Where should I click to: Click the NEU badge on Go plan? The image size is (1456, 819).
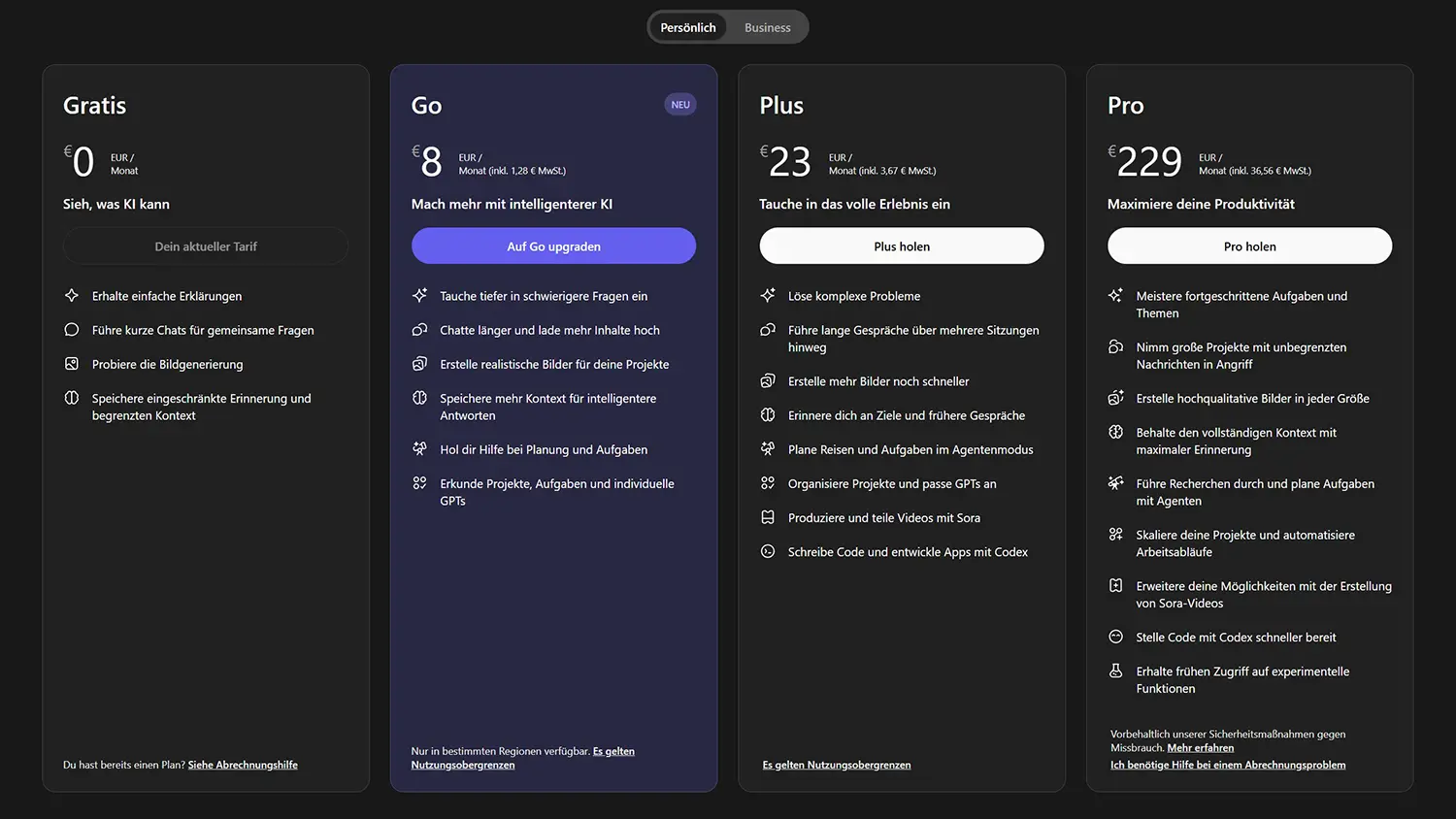(680, 105)
